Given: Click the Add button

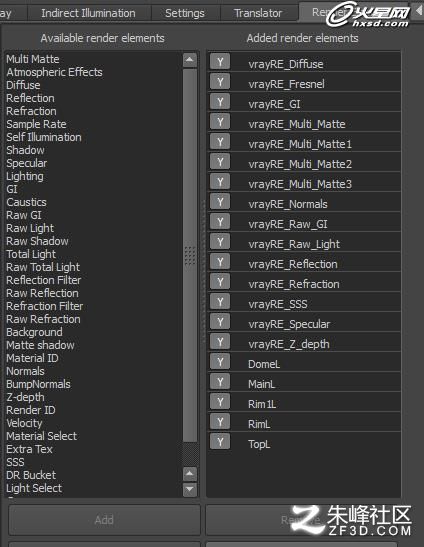Looking at the screenshot, I should (x=104, y=520).
